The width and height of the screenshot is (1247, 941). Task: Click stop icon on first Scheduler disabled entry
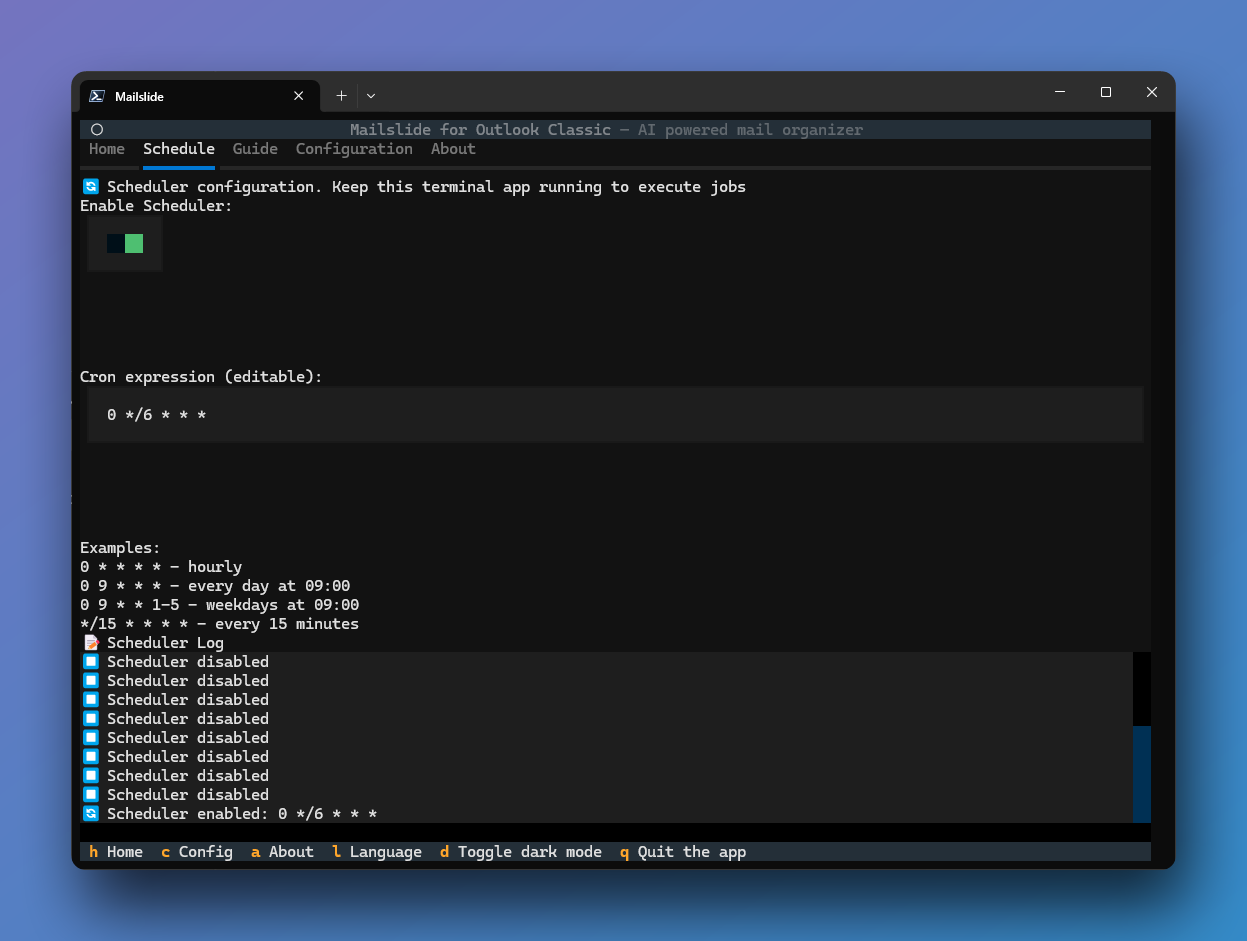91,662
